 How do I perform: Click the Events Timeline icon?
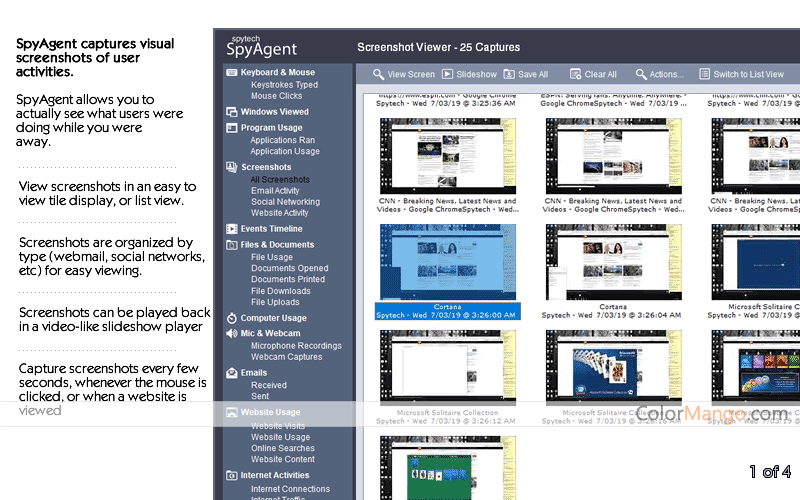(x=232, y=229)
